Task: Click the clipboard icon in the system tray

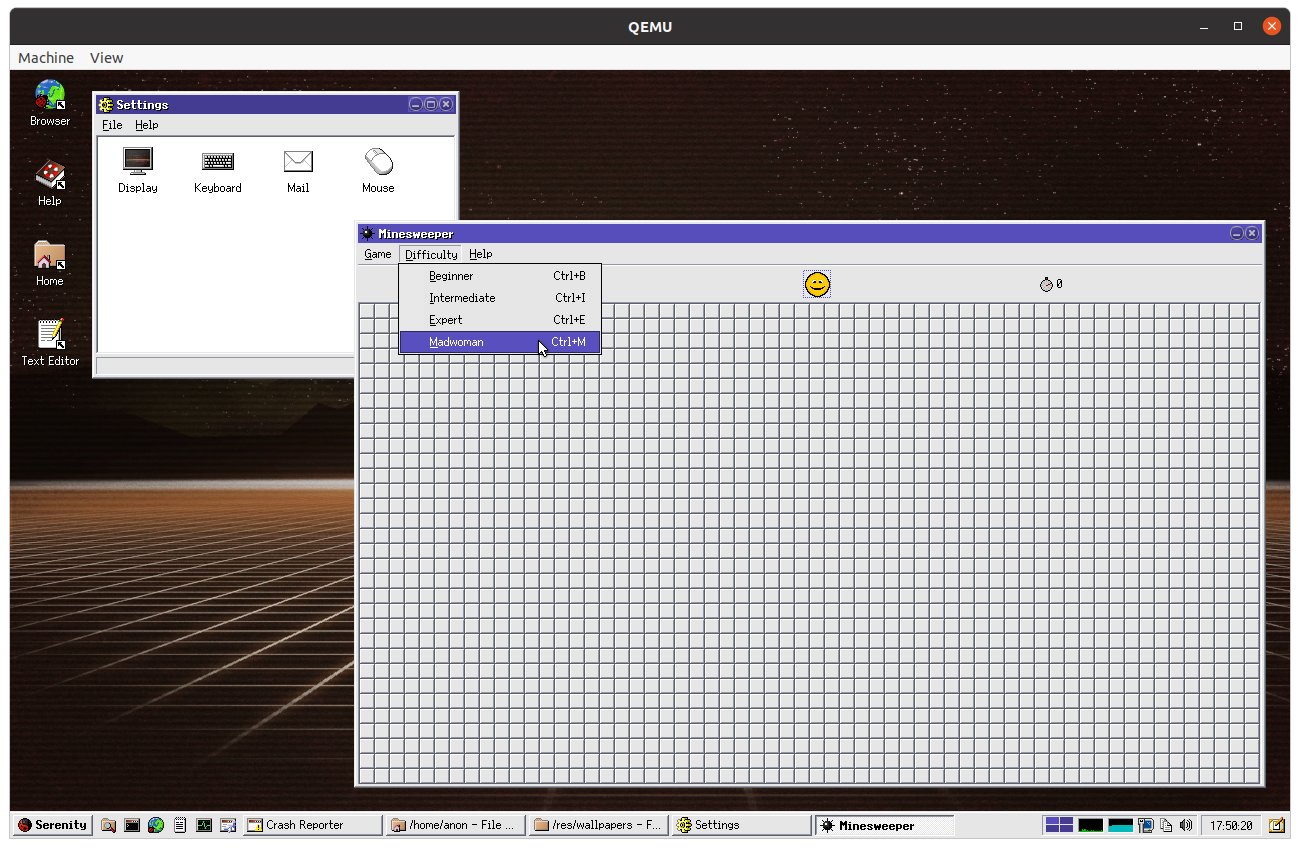Action: coord(1165,824)
